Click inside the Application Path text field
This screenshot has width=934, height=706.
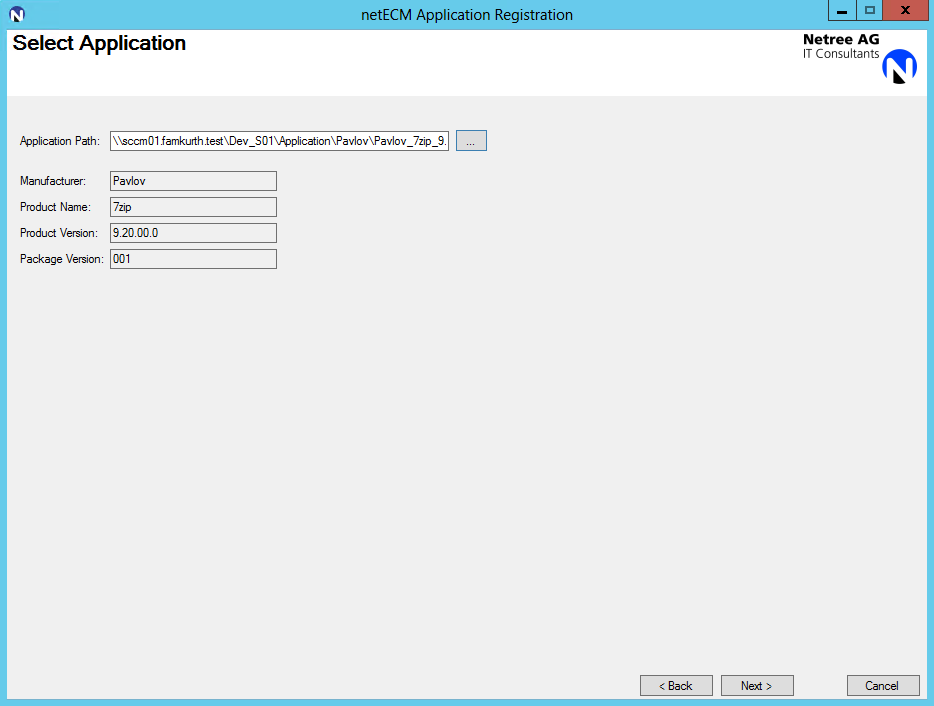tap(280, 141)
